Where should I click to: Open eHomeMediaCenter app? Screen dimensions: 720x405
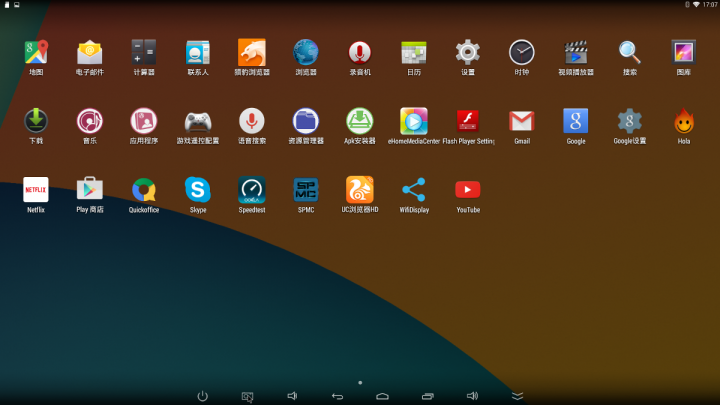pyautogui.click(x=414, y=121)
